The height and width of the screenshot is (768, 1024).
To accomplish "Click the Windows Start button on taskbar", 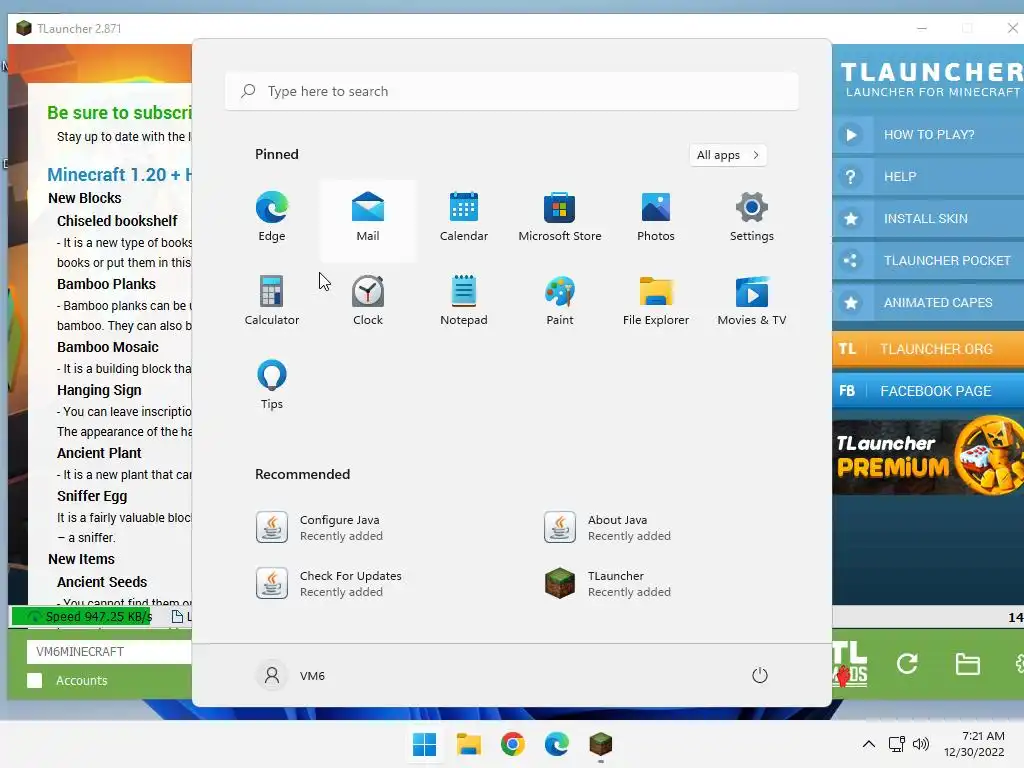I will pyautogui.click(x=424, y=744).
